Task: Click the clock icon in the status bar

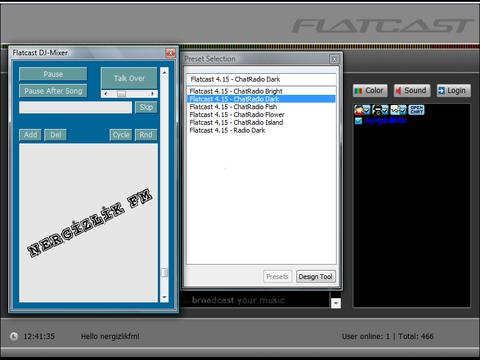Action: coord(14,336)
